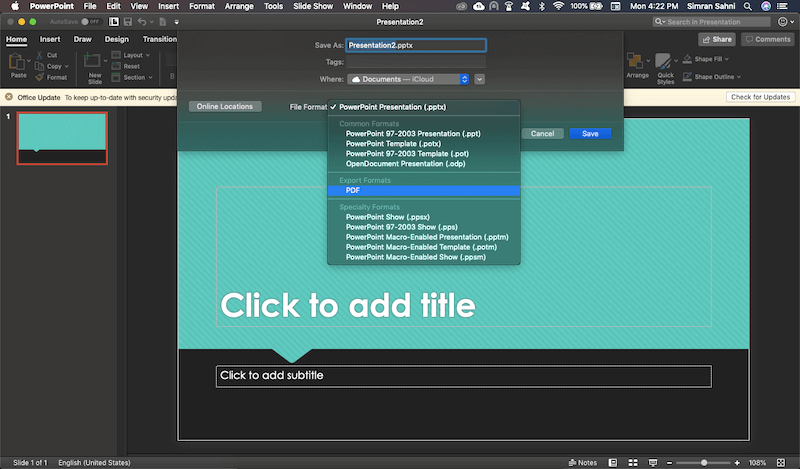Image resolution: width=800 pixels, height=469 pixels.
Task: Click the Wi-Fi icon in menu bar
Action: tap(559, 6)
